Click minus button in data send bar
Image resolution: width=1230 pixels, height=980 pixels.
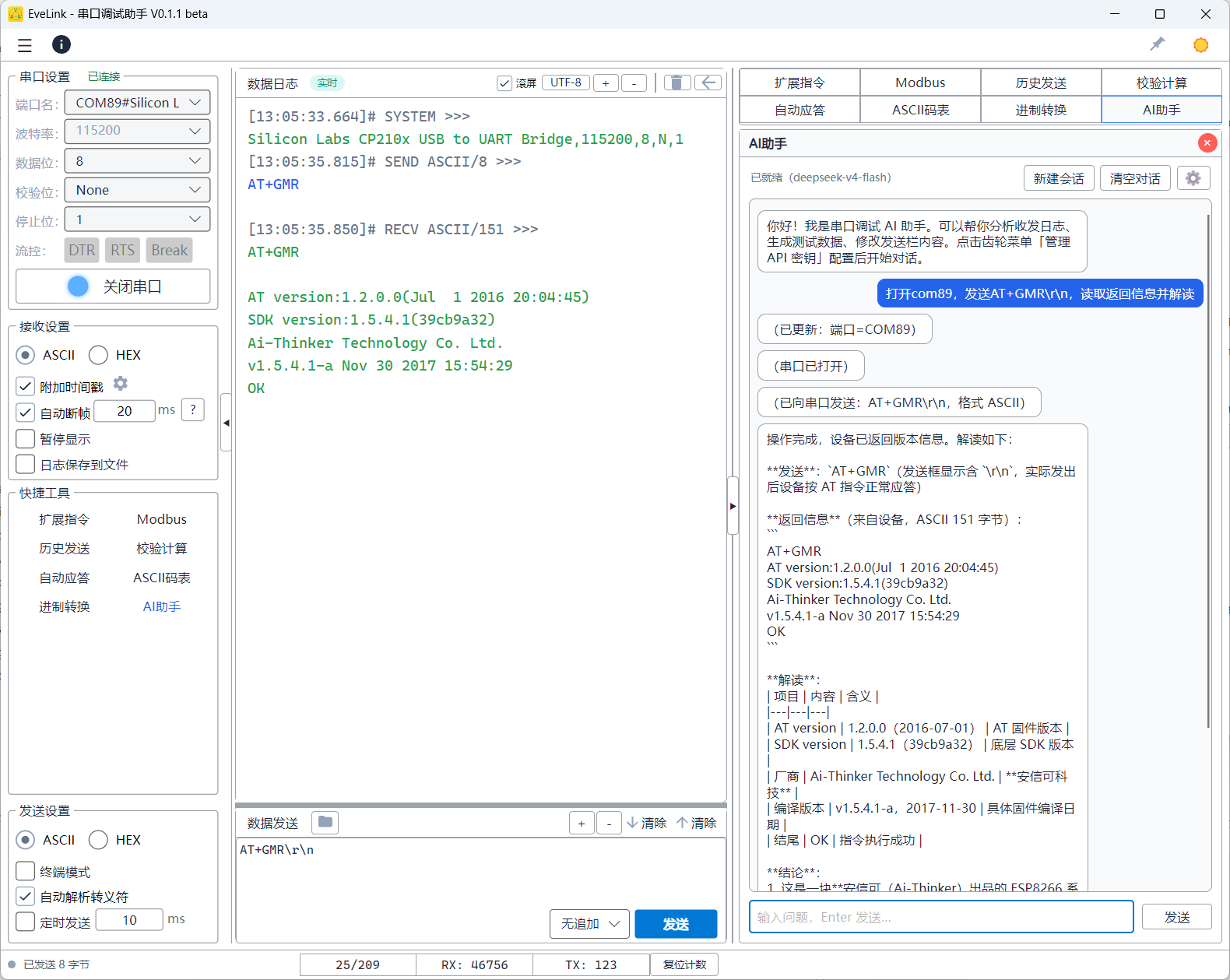pos(609,823)
